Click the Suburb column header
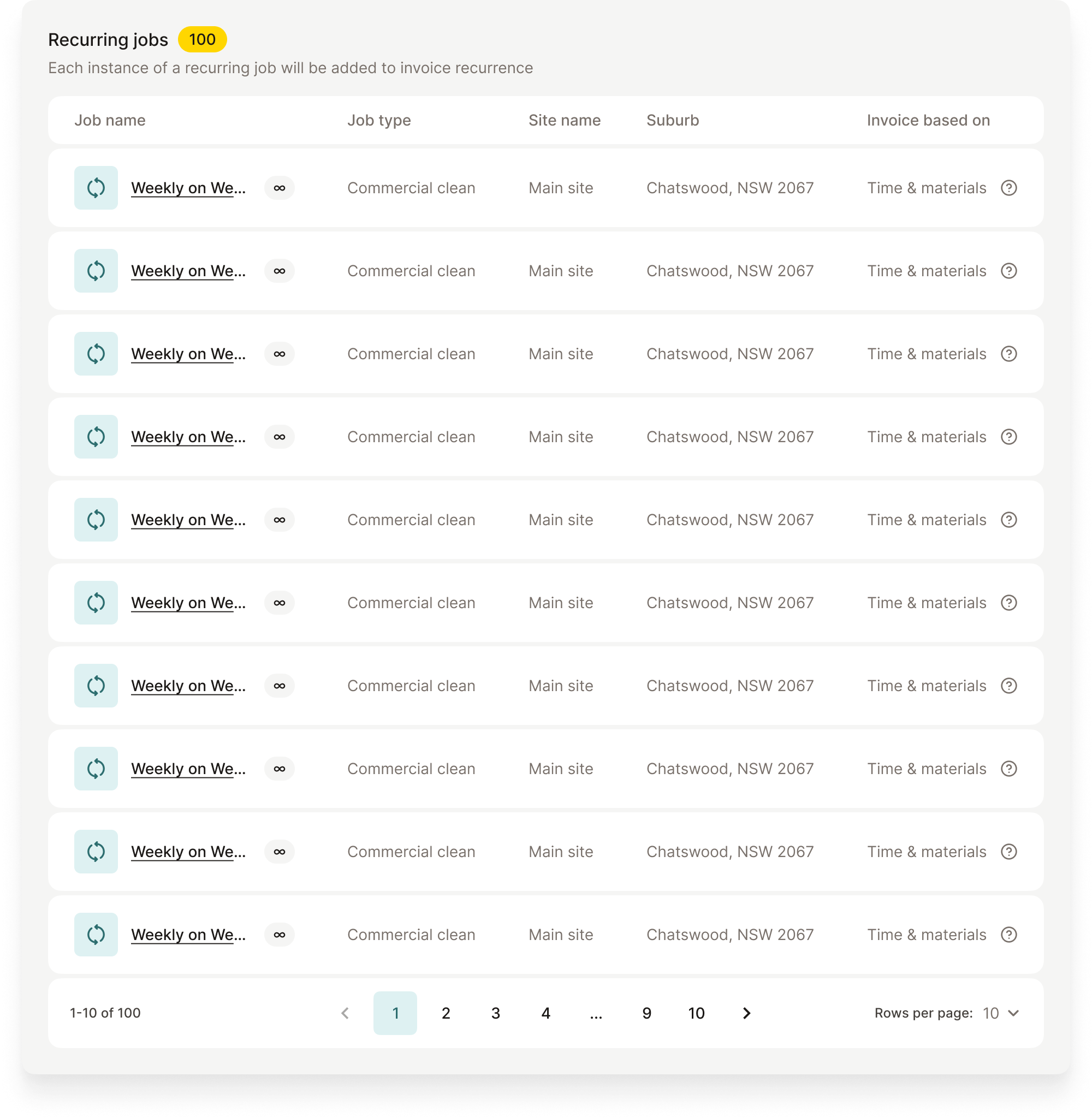1092x1118 pixels. [672, 121]
